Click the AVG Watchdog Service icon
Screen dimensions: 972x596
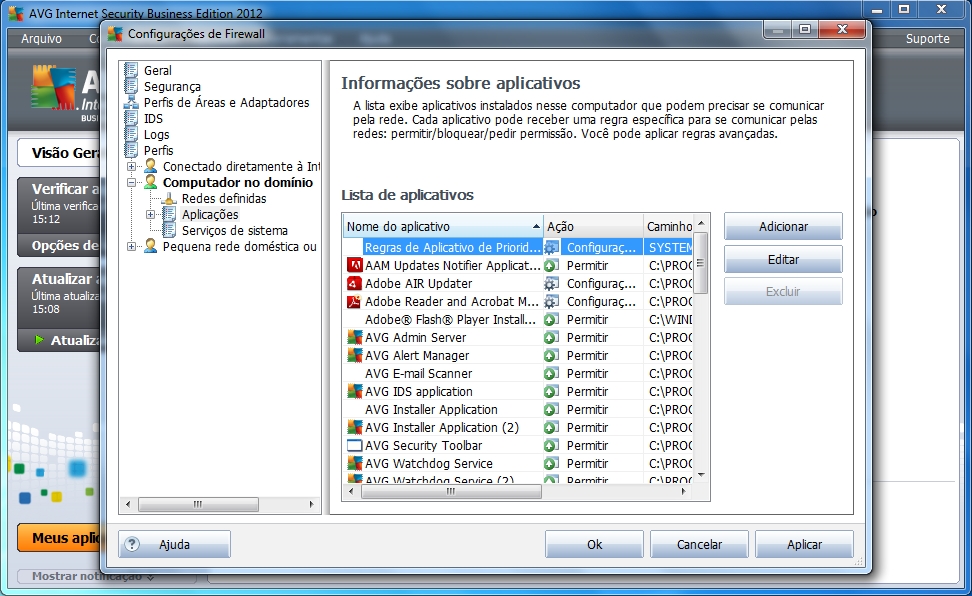[x=355, y=463]
